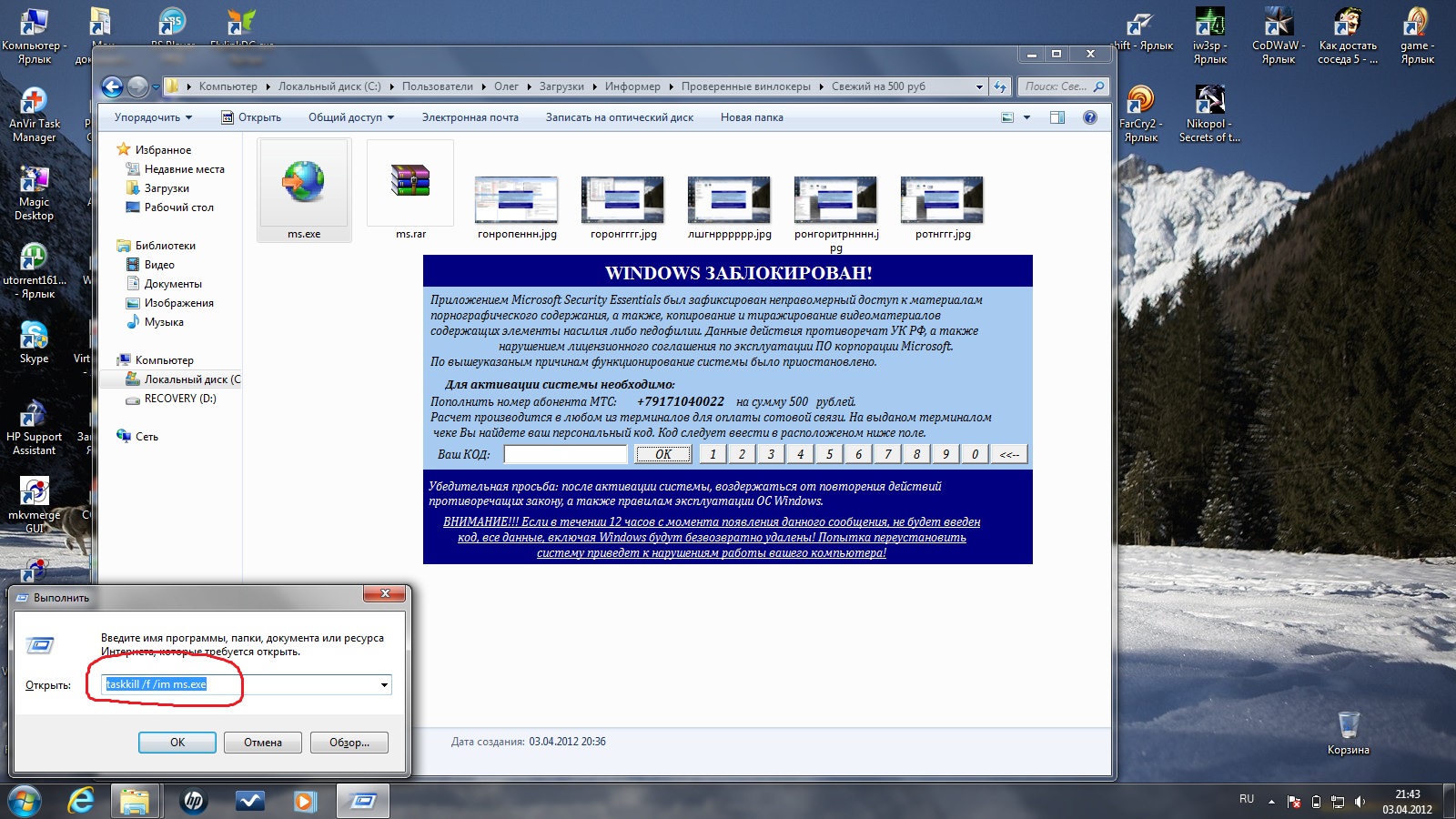Screen dimensions: 1456x819
Task: Click digit 0 on the blocker keypad
Action: pyautogui.click(x=975, y=454)
